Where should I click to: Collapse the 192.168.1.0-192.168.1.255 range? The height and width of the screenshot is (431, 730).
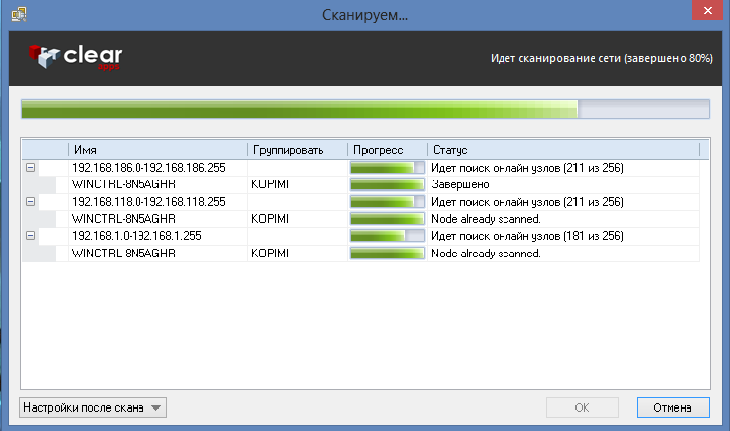click(30, 236)
